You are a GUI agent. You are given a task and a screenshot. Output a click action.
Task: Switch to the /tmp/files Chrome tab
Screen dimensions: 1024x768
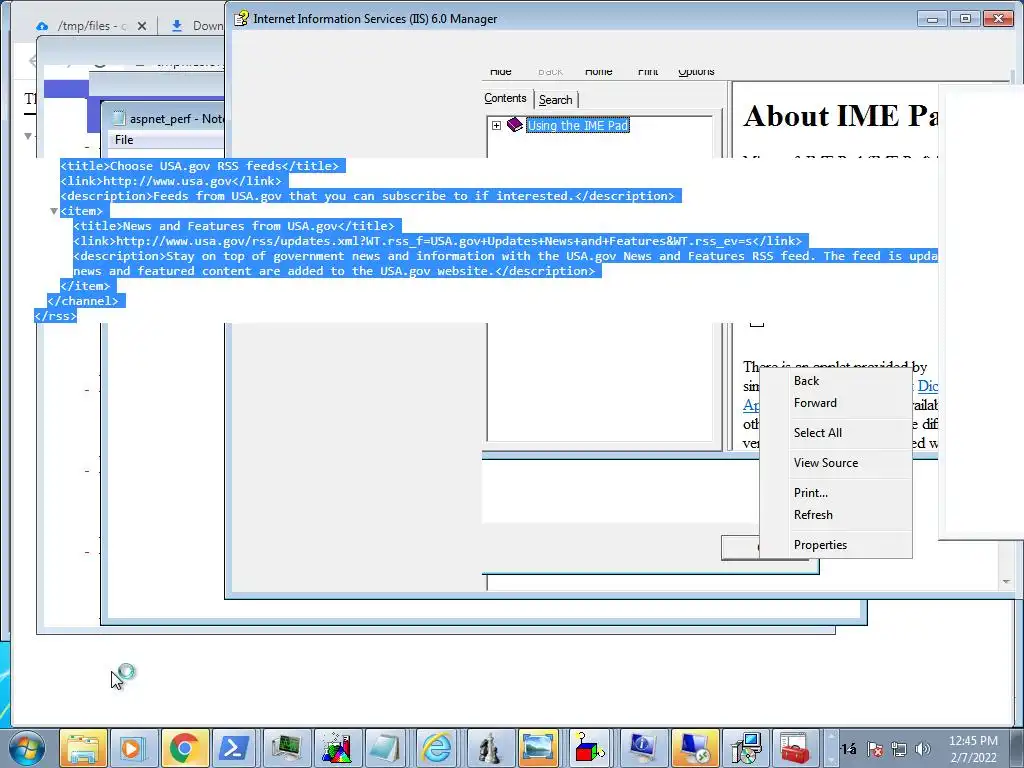[x=91, y=26]
